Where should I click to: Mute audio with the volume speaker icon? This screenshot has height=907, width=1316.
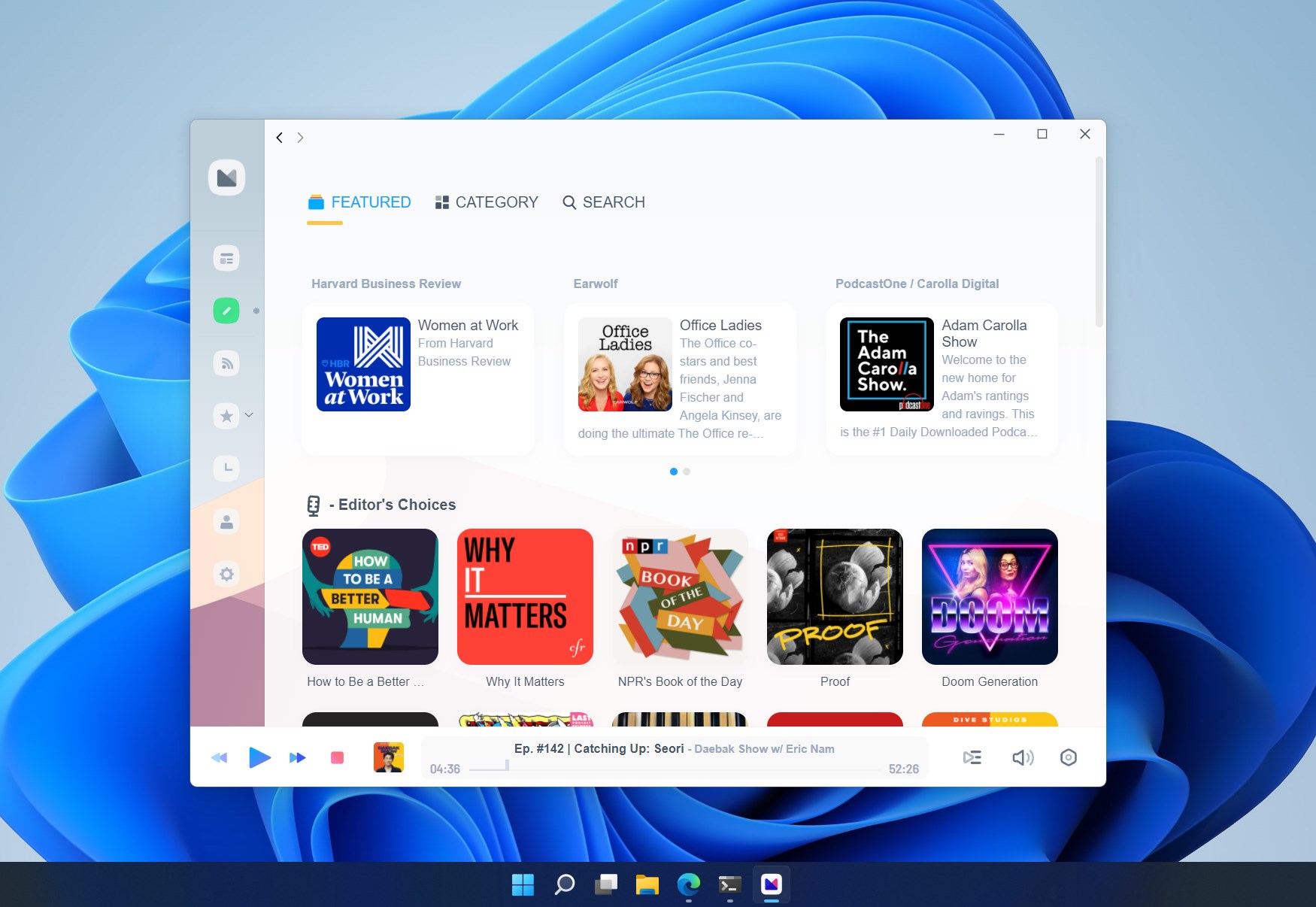[x=1022, y=757]
